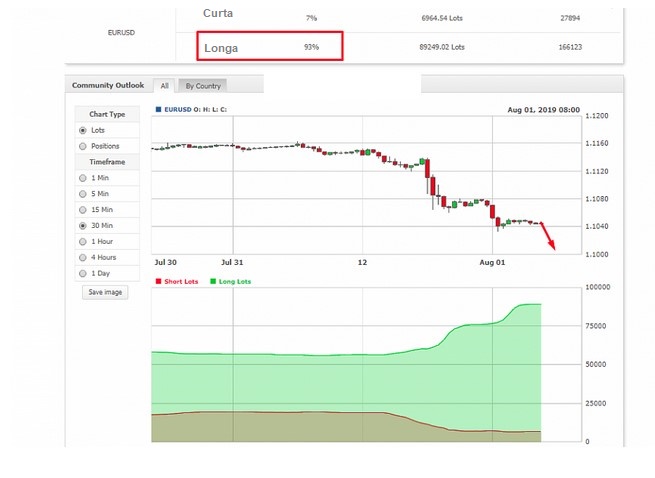Select the 30 Min timeframe radio
Image resolution: width=655 pixels, height=478 pixels.
point(83,226)
